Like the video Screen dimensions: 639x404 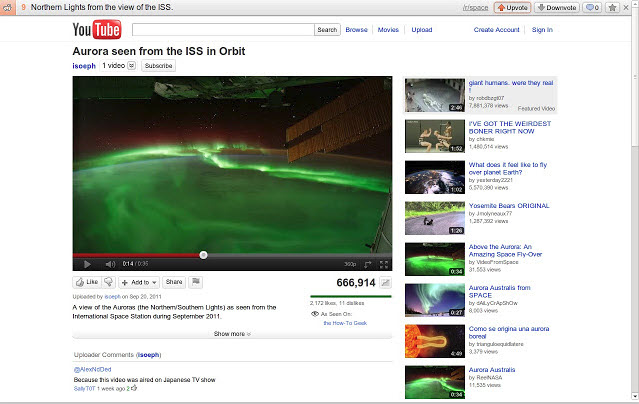(87, 282)
